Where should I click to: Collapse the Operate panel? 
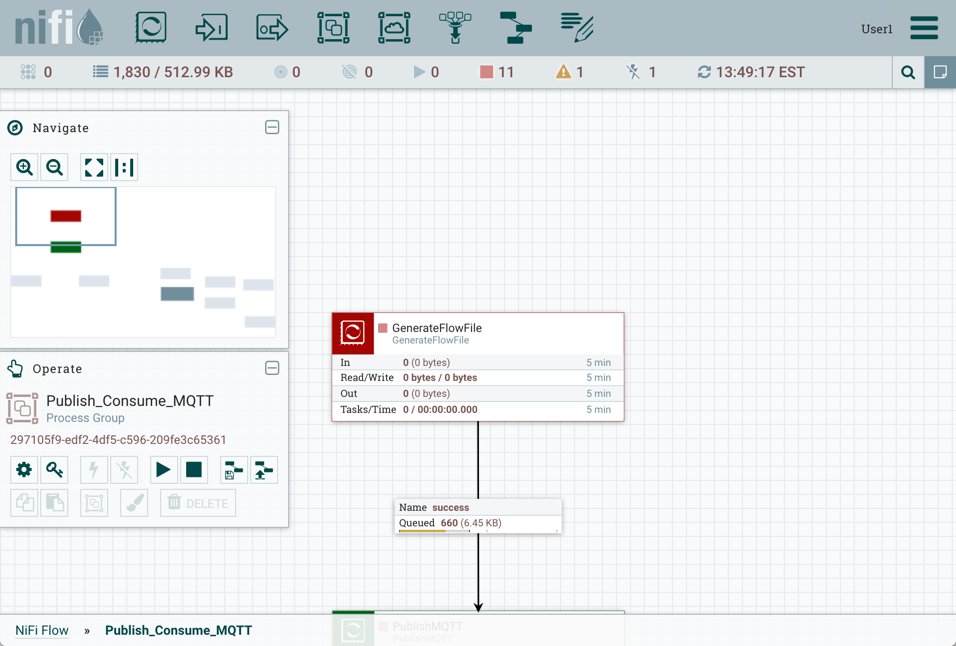click(x=272, y=369)
